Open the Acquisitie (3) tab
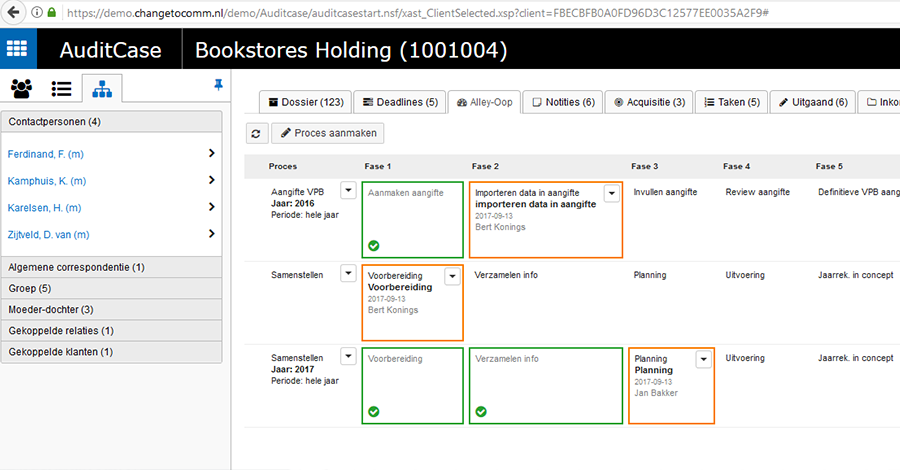This screenshot has height=470, width=900. tap(649, 102)
